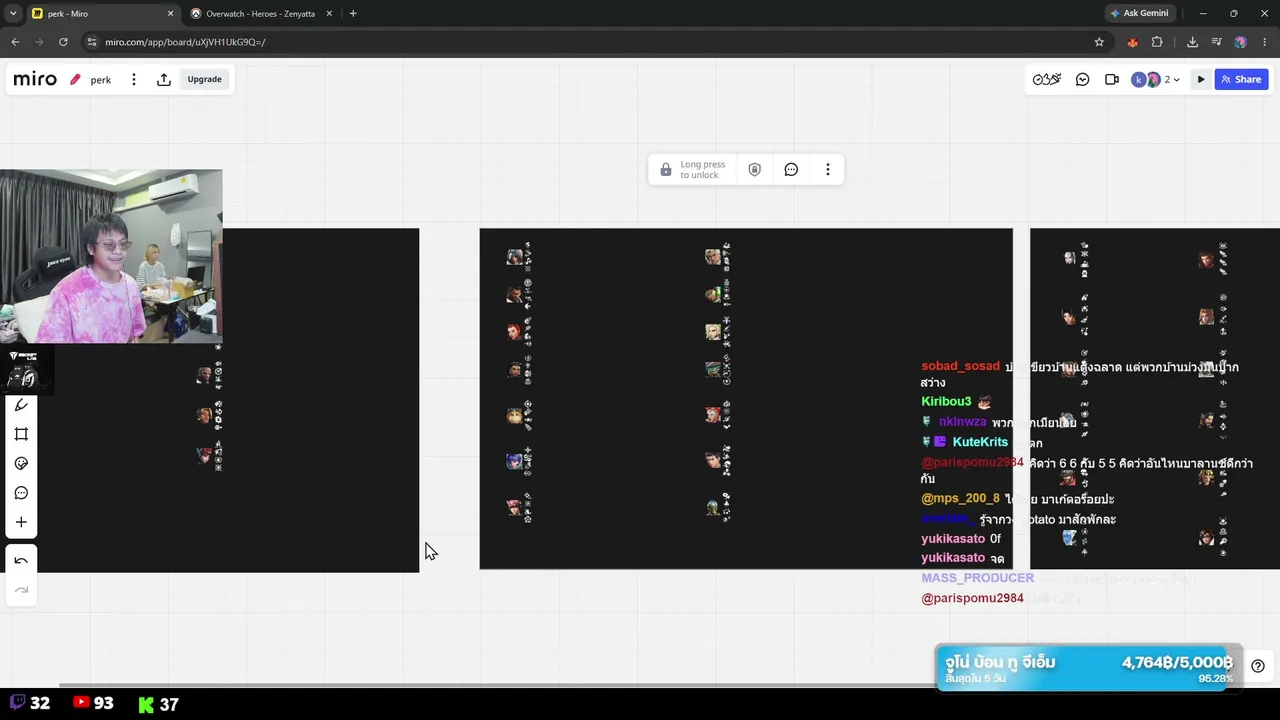1280x720 pixels.
Task: Add comment from the floating context toolbar
Action: coord(791,170)
